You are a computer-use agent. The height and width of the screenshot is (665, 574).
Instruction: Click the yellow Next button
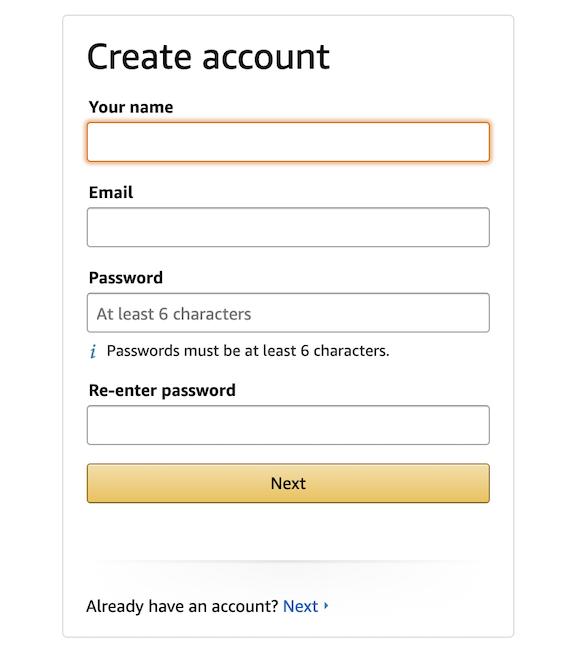pos(288,483)
